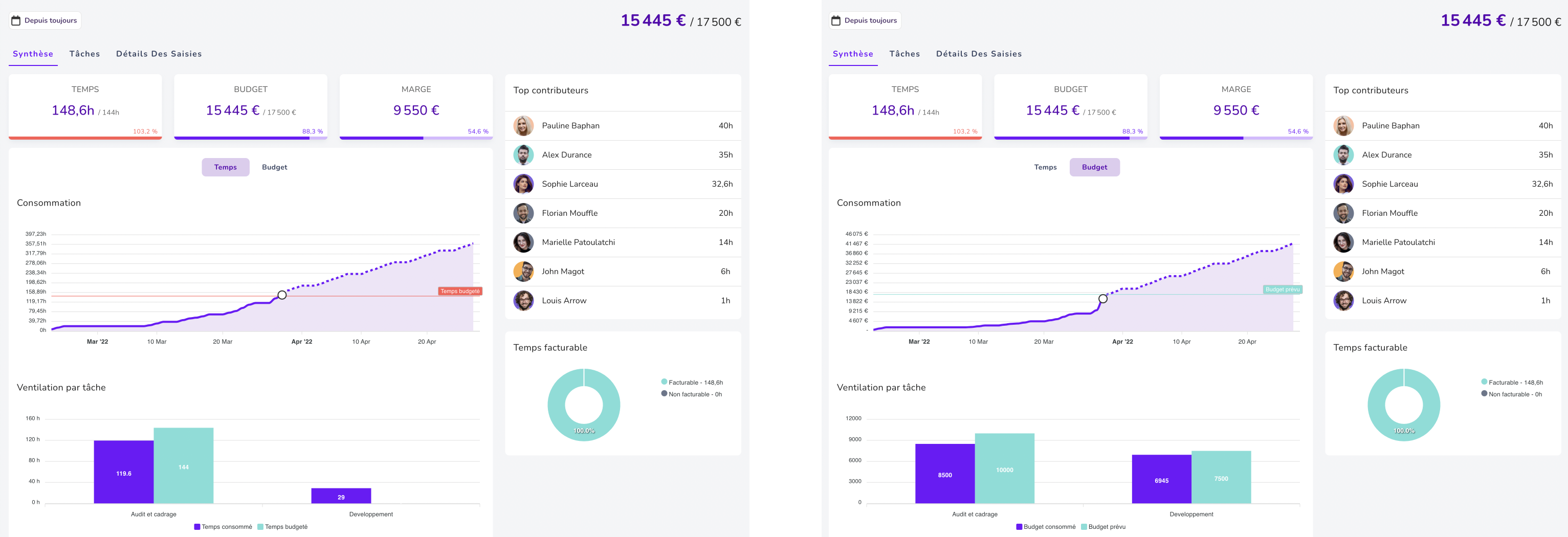Click Florian Mouffle's avatar in right dashboard
Viewport: 1568px width, 537px height.
(x=1343, y=214)
